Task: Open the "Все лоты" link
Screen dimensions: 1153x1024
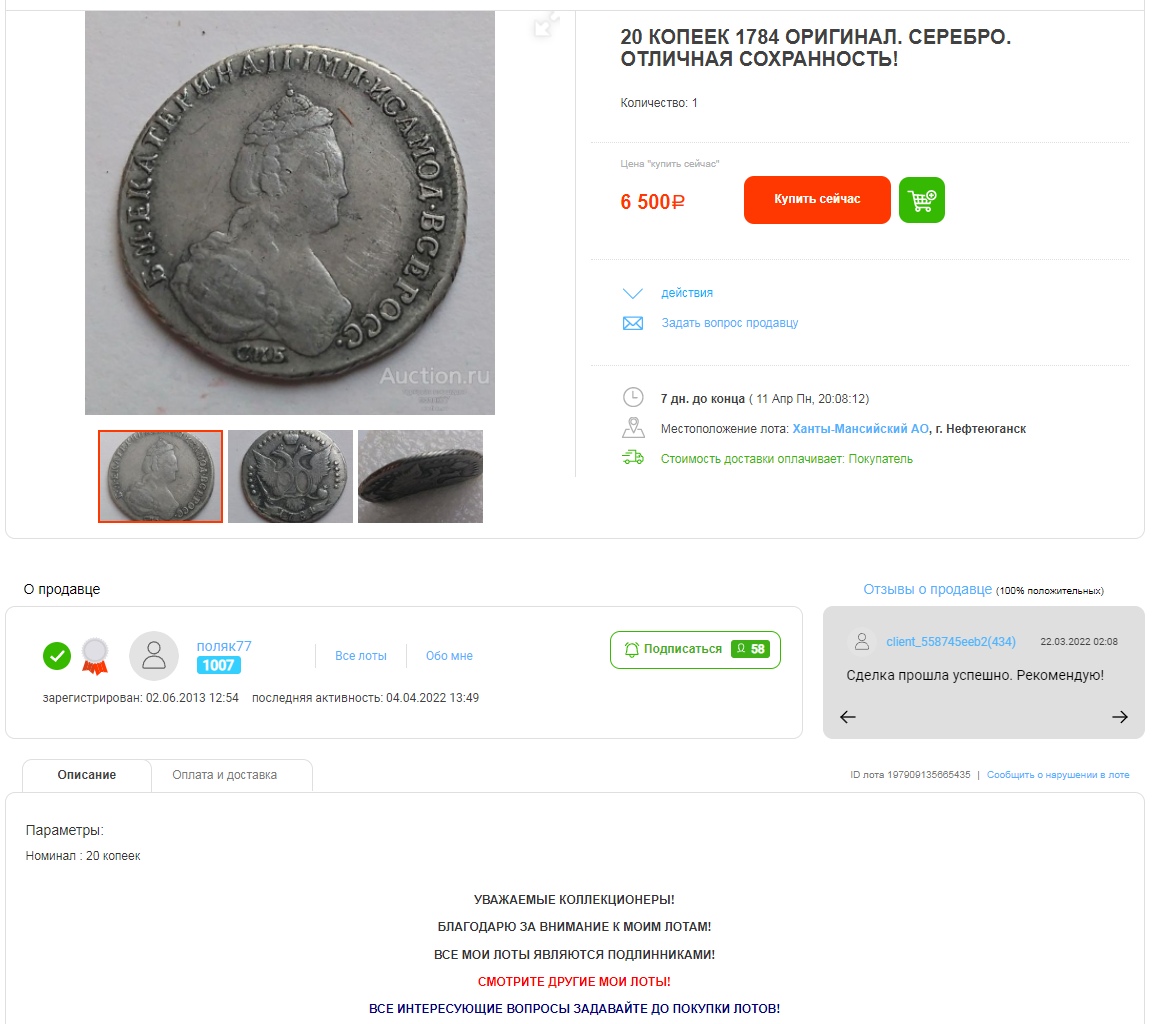Action: [x=360, y=656]
